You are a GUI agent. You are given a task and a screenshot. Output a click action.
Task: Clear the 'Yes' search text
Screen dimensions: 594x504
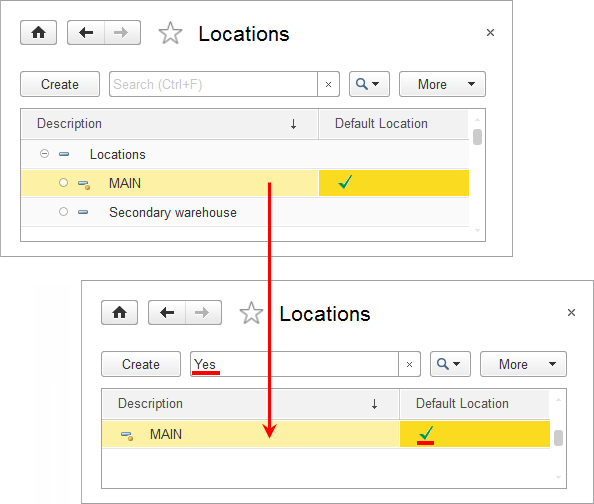click(409, 364)
